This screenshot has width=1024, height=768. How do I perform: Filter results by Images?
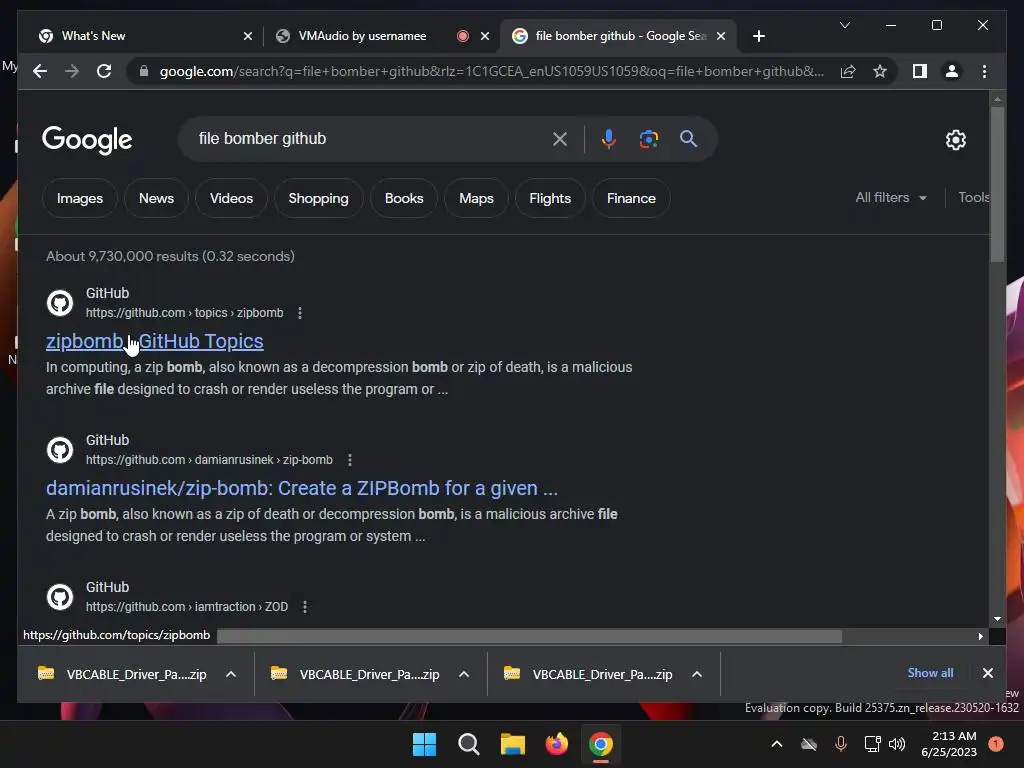pos(80,198)
